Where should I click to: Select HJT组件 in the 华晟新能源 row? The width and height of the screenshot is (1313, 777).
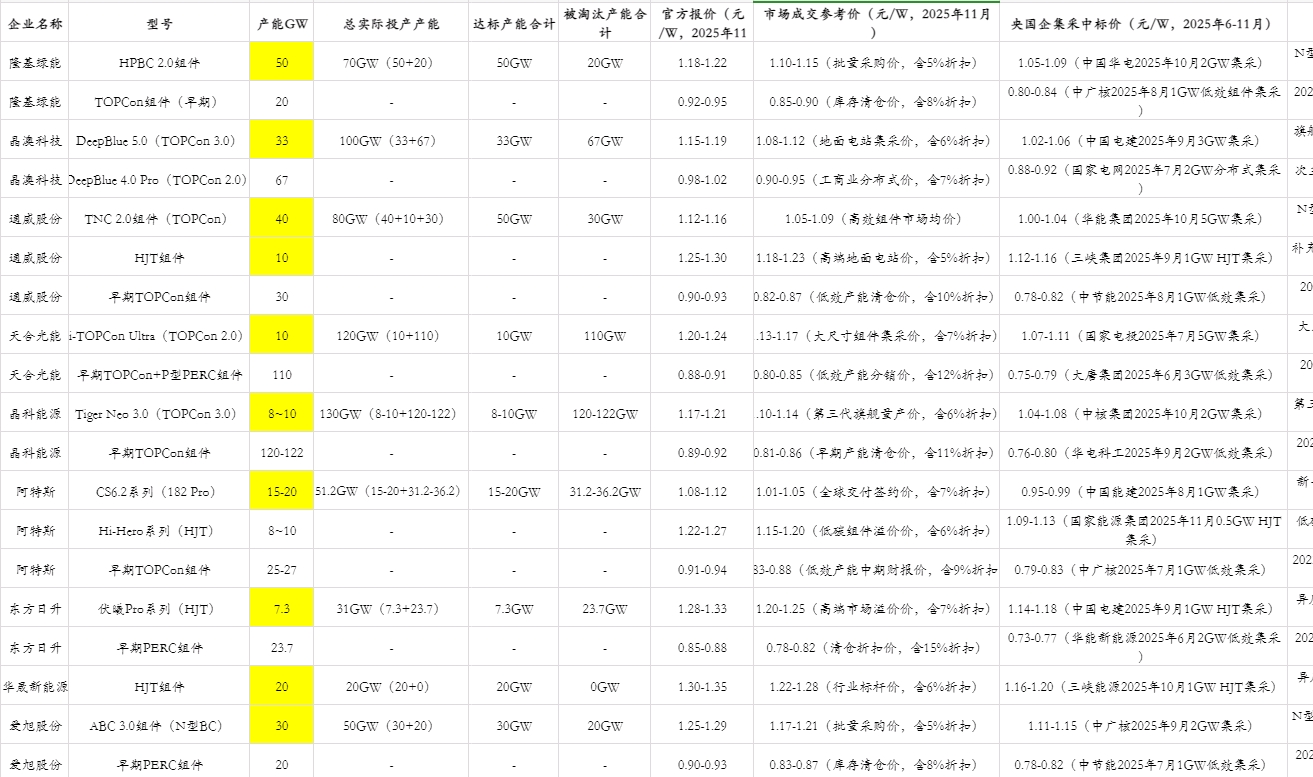tap(159, 686)
